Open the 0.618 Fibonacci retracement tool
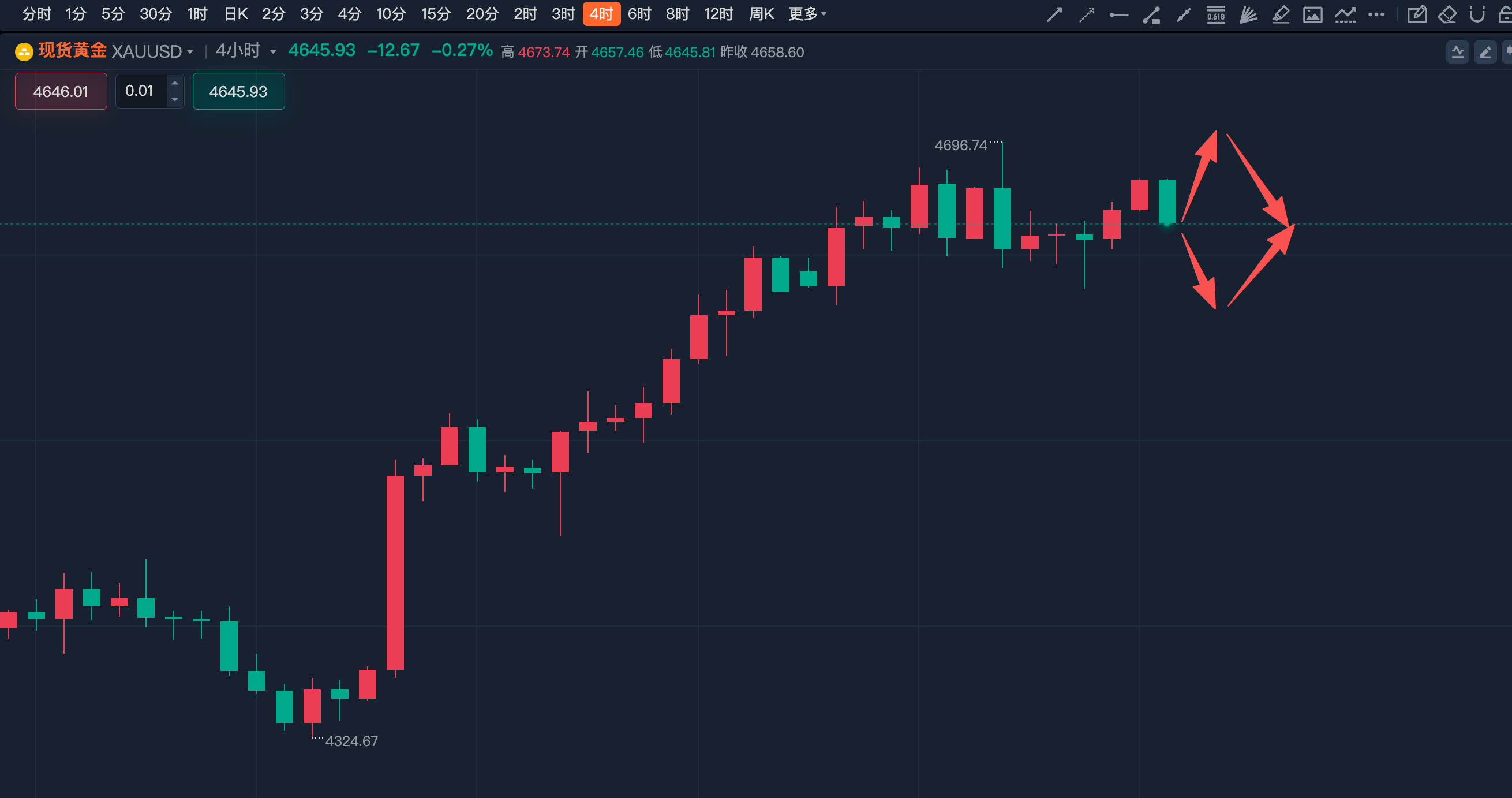The height and width of the screenshot is (798, 1512). 1215,14
